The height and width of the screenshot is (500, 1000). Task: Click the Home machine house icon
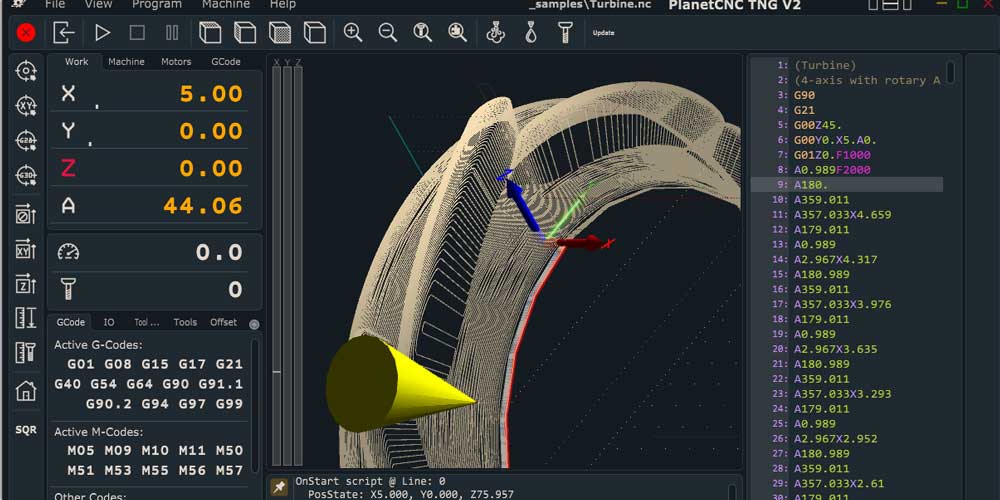pyautogui.click(x=26, y=390)
